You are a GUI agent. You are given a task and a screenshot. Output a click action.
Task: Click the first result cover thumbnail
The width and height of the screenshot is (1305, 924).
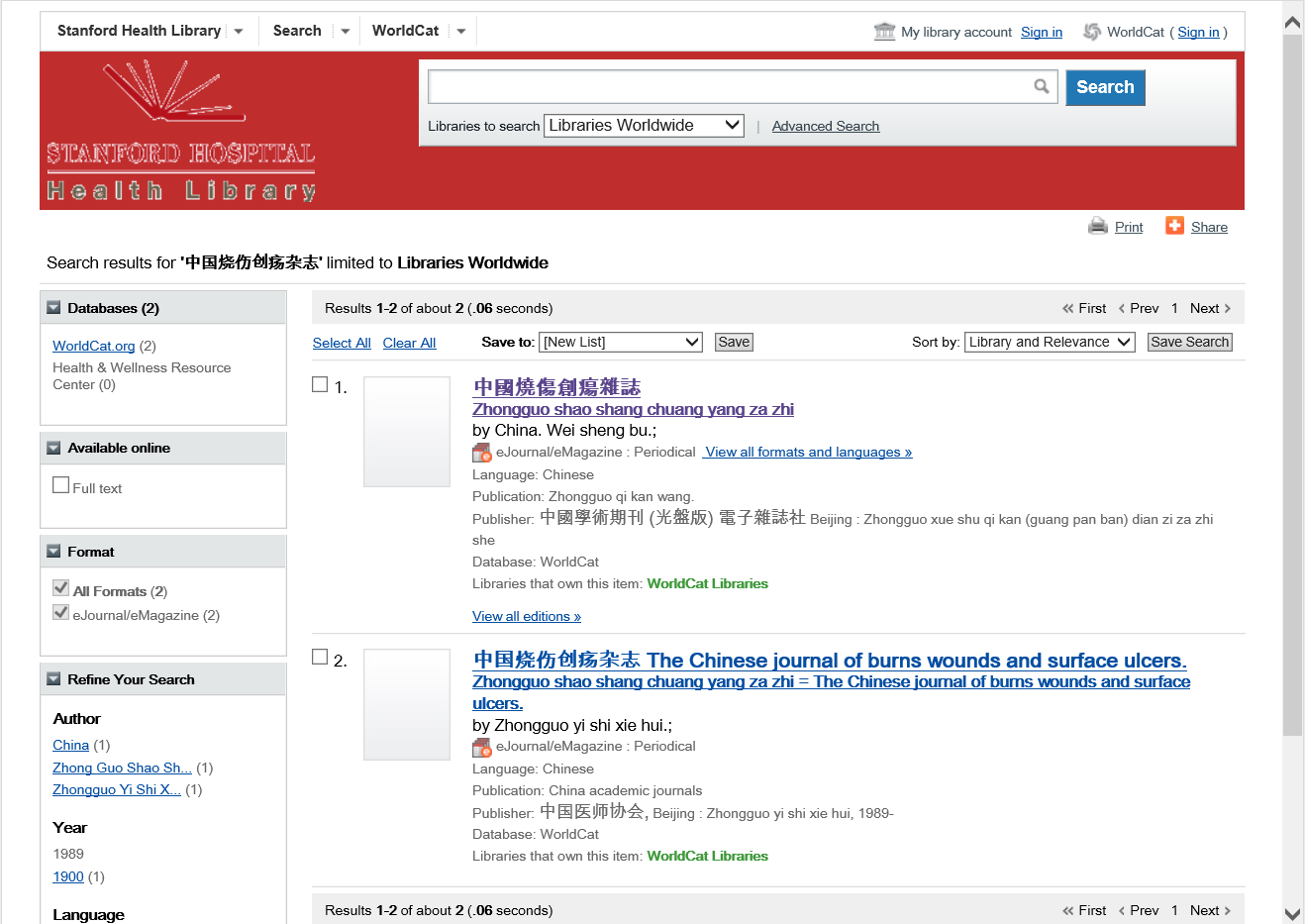(x=407, y=432)
